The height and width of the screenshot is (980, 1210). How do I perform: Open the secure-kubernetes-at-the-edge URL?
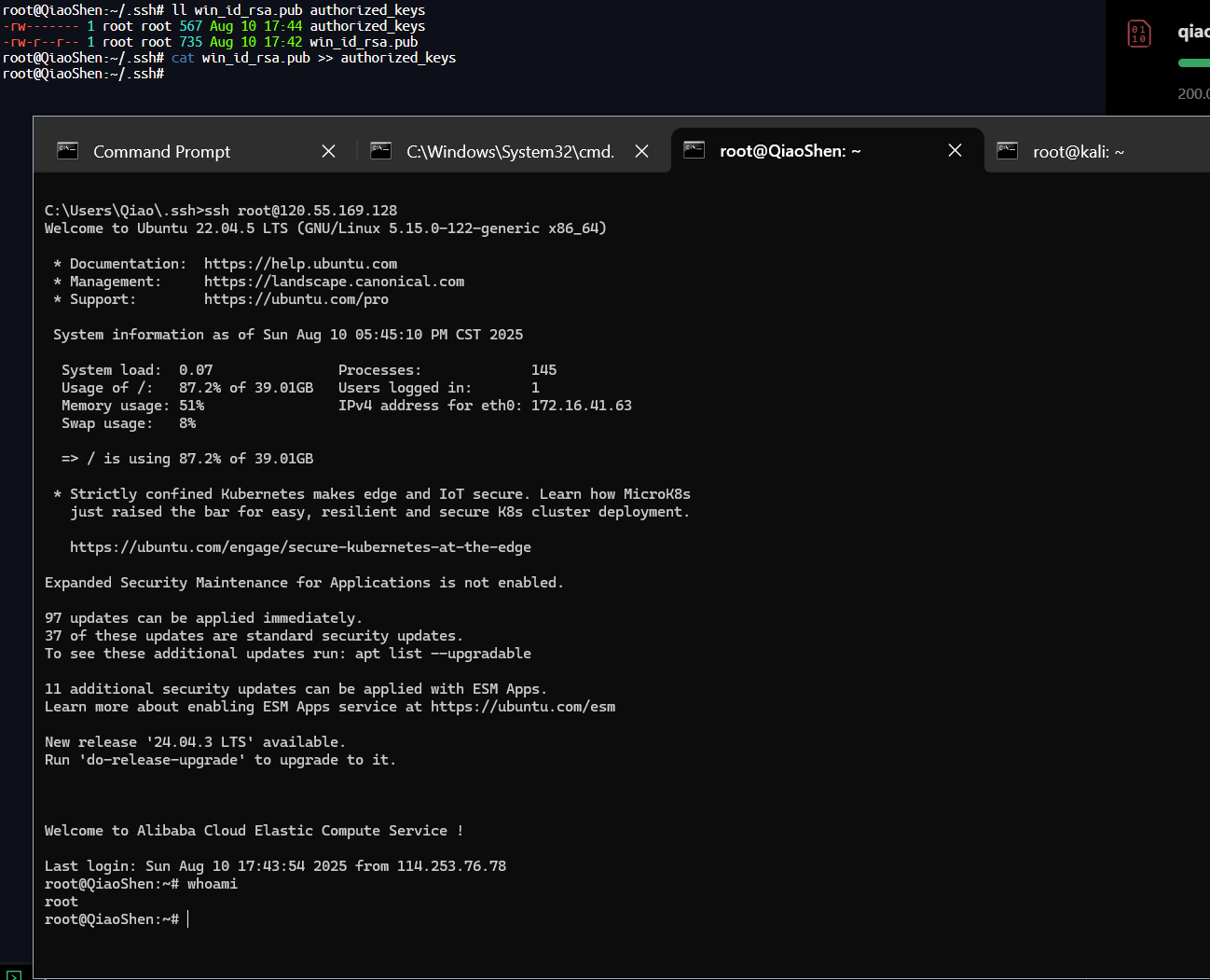pos(300,547)
